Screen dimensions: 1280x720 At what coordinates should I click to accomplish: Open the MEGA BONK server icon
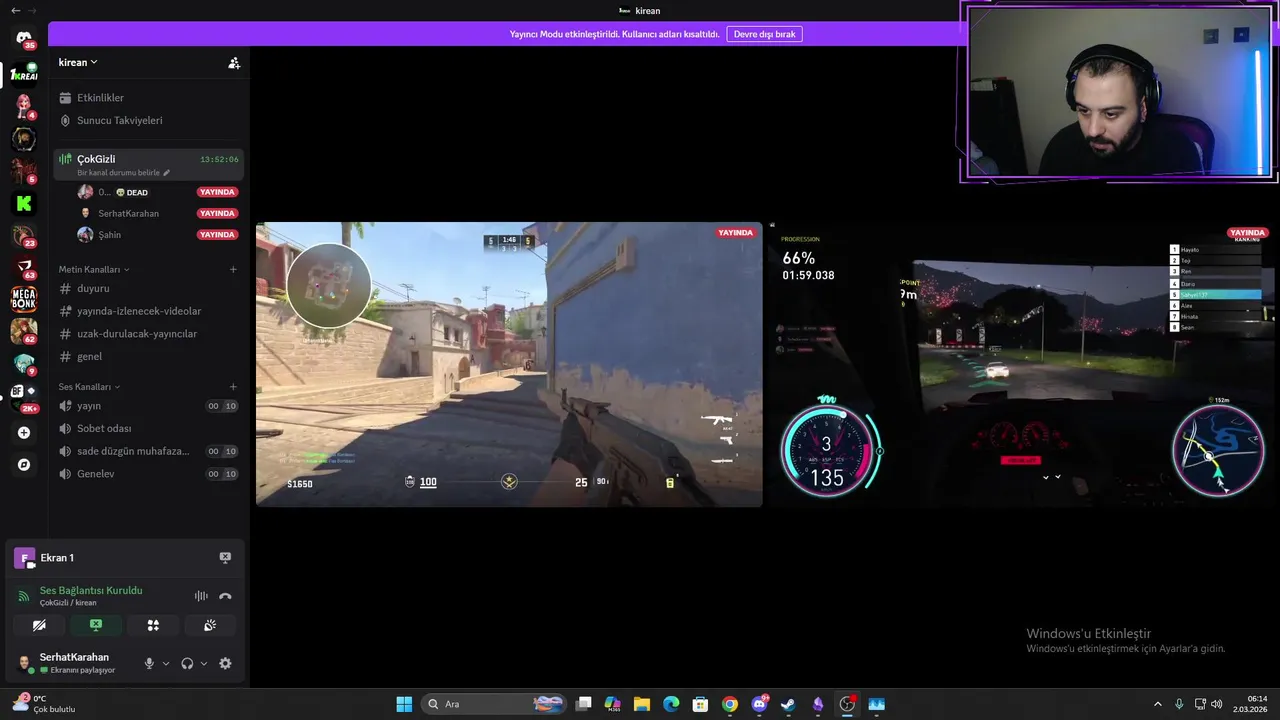(x=24, y=298)
